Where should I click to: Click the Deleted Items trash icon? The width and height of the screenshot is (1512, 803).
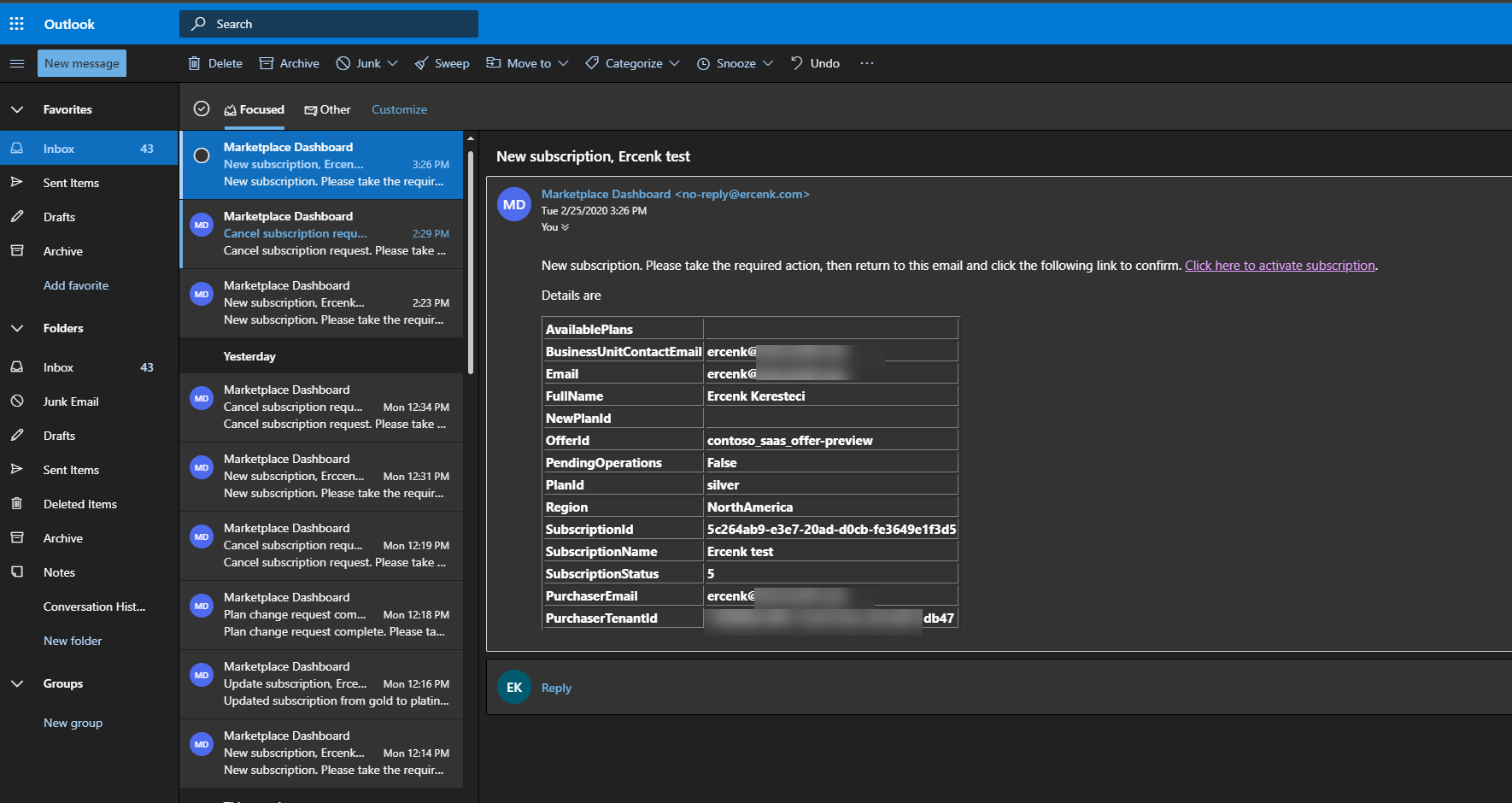coord(17,504)
